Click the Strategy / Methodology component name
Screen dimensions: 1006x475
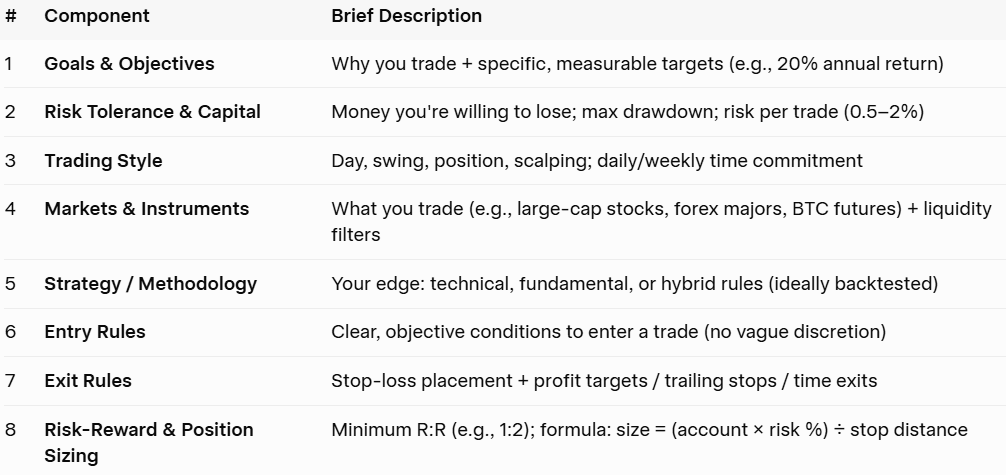(x=150, y=284)
